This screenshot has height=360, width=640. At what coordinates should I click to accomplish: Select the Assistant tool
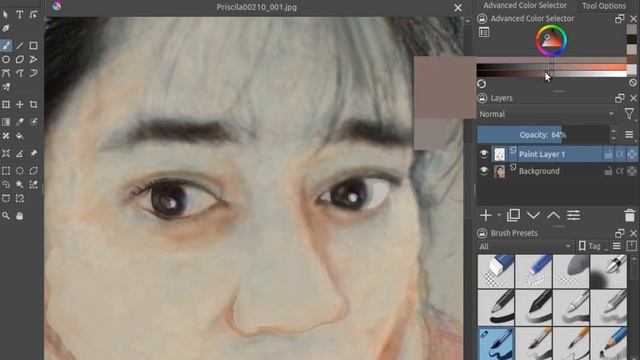pyautogui.click(x=6, y=153)
